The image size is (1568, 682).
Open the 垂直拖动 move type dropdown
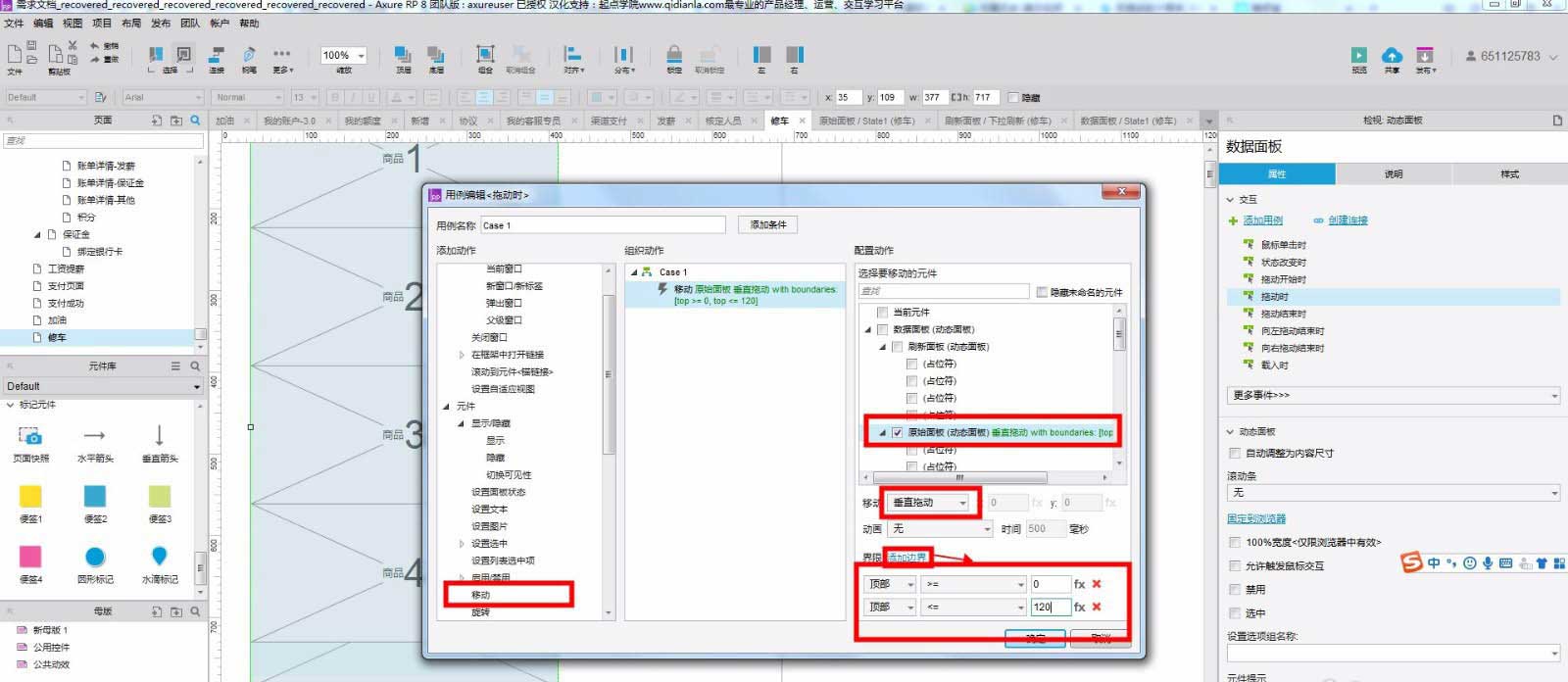[x=928, y=503]
